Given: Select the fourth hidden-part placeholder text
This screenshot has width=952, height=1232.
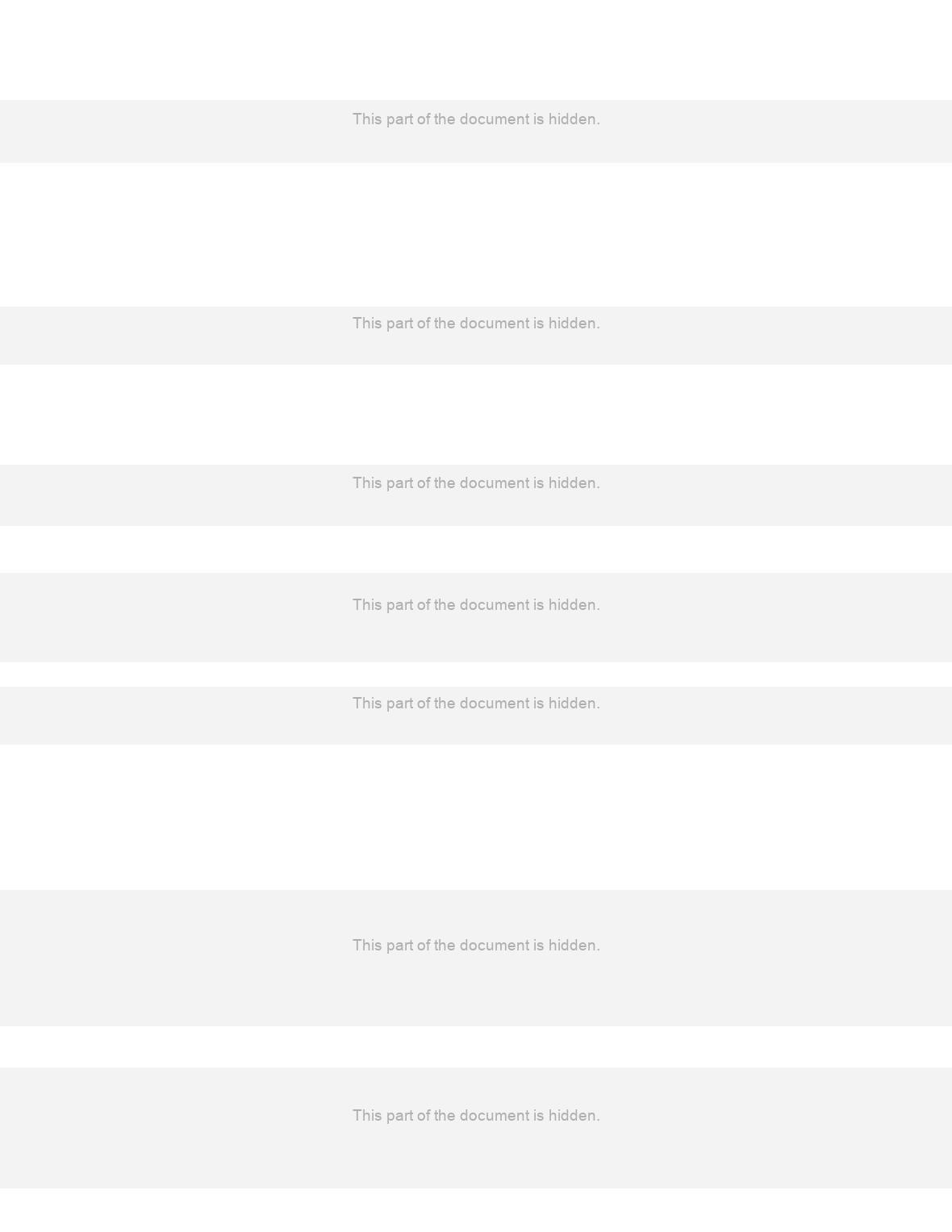Looking at the screenshot, I should (476, 605).
